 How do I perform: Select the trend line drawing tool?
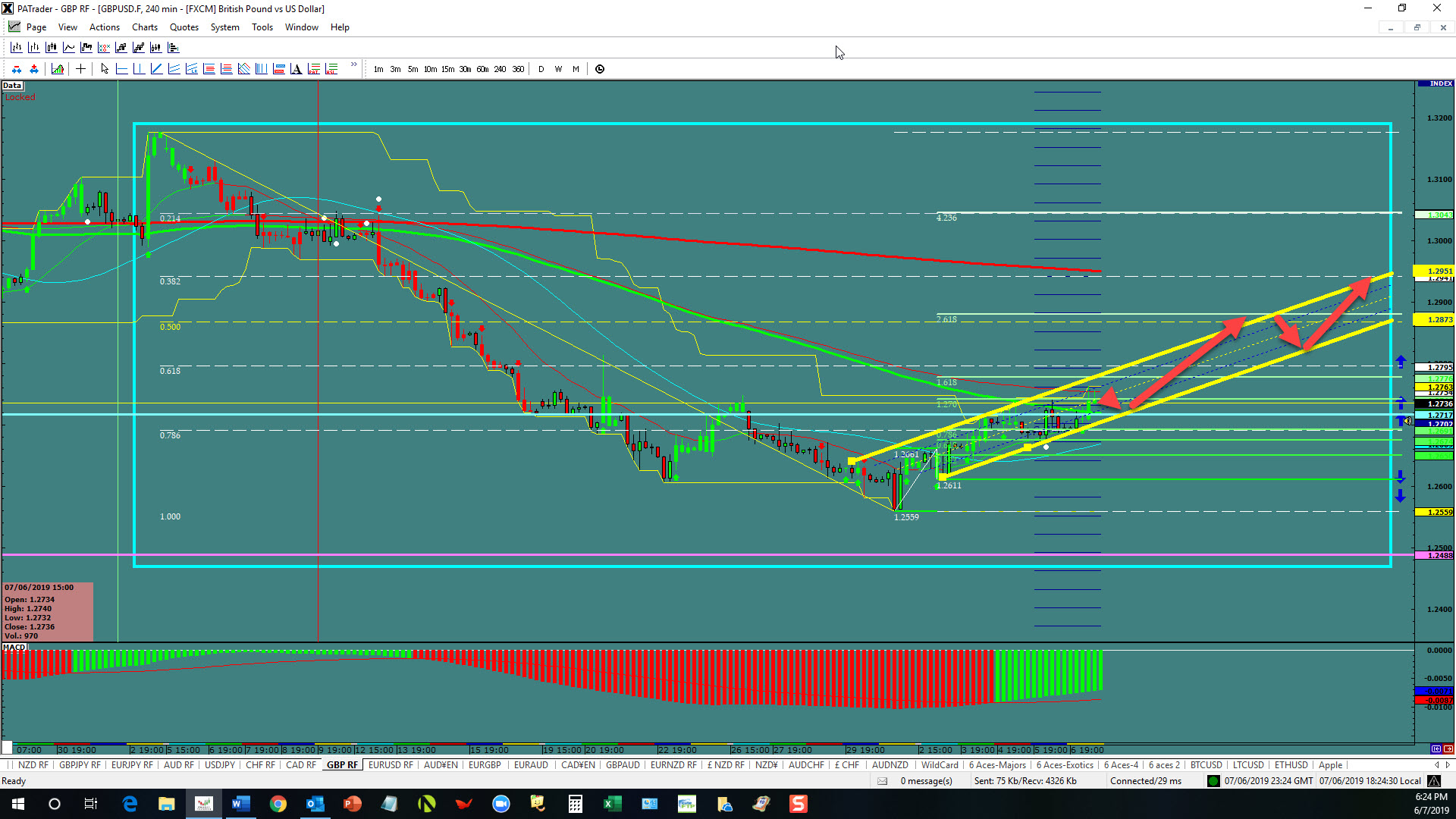[156, 69]
